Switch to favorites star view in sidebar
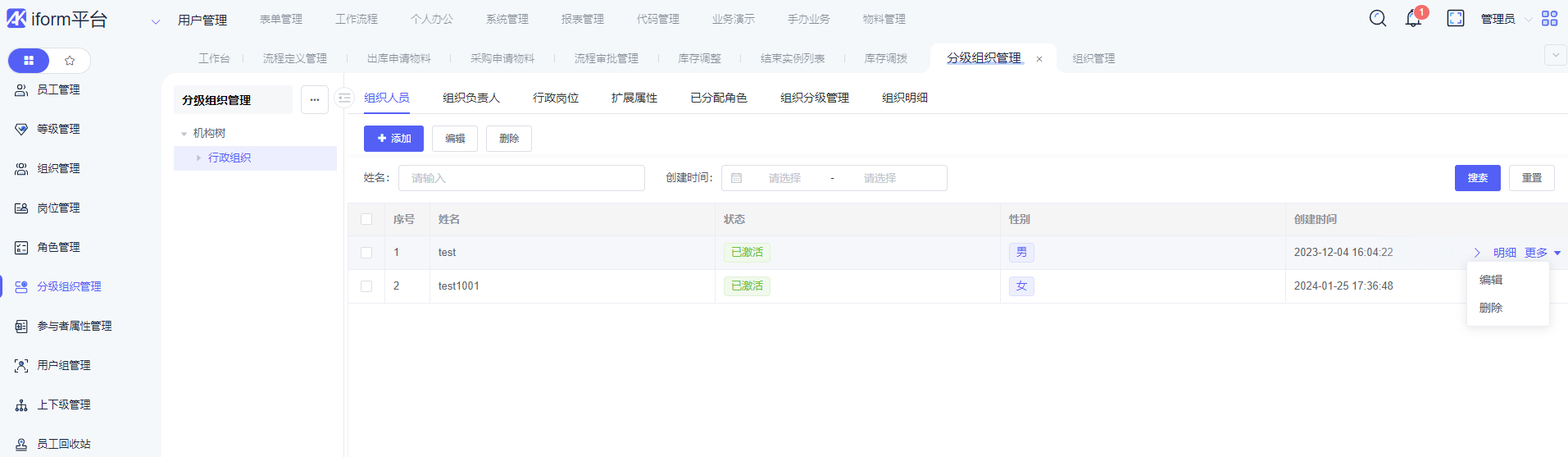Screen dimensions: 1568x457 (x=70, y=61)
